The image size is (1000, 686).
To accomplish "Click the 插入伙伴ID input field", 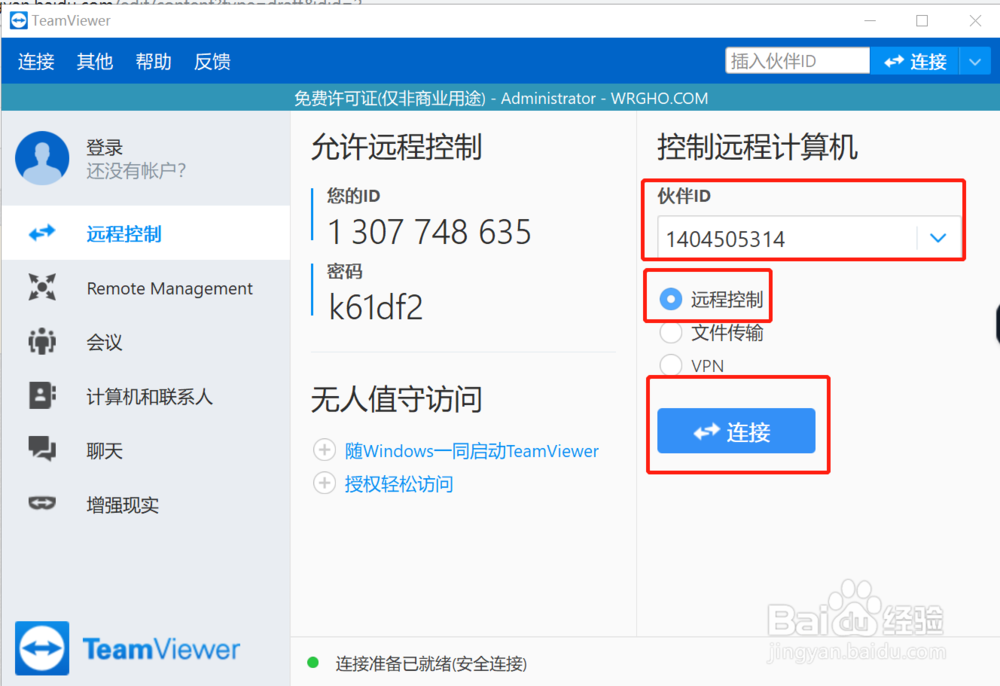I will coord(797,61).
